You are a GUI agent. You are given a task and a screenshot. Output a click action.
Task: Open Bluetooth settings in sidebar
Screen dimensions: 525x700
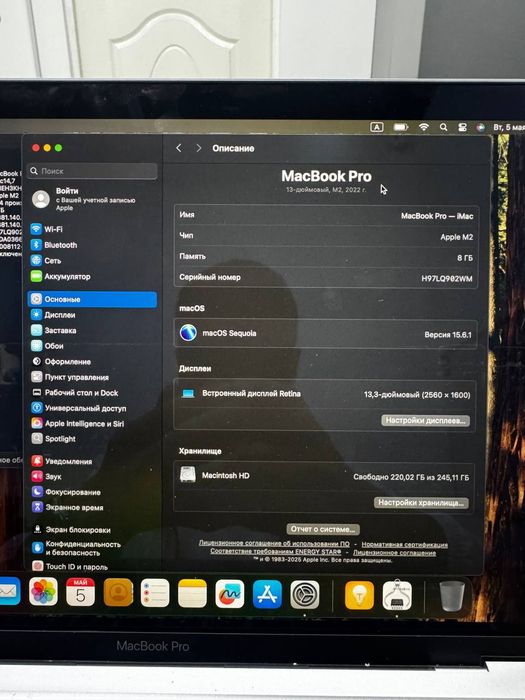coord(61,245)
